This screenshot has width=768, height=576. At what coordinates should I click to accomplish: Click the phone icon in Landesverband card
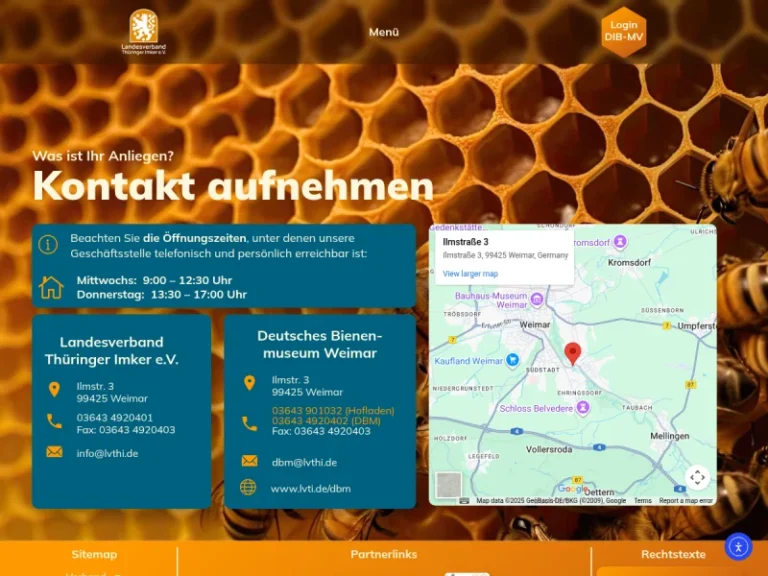tap(54, 421)
